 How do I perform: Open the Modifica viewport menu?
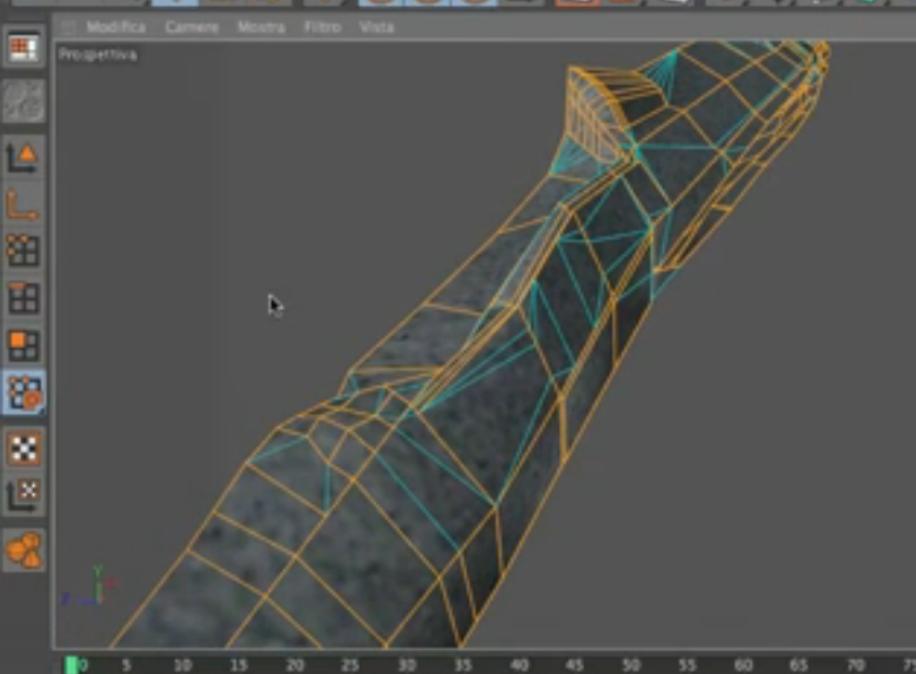(116, 27)
